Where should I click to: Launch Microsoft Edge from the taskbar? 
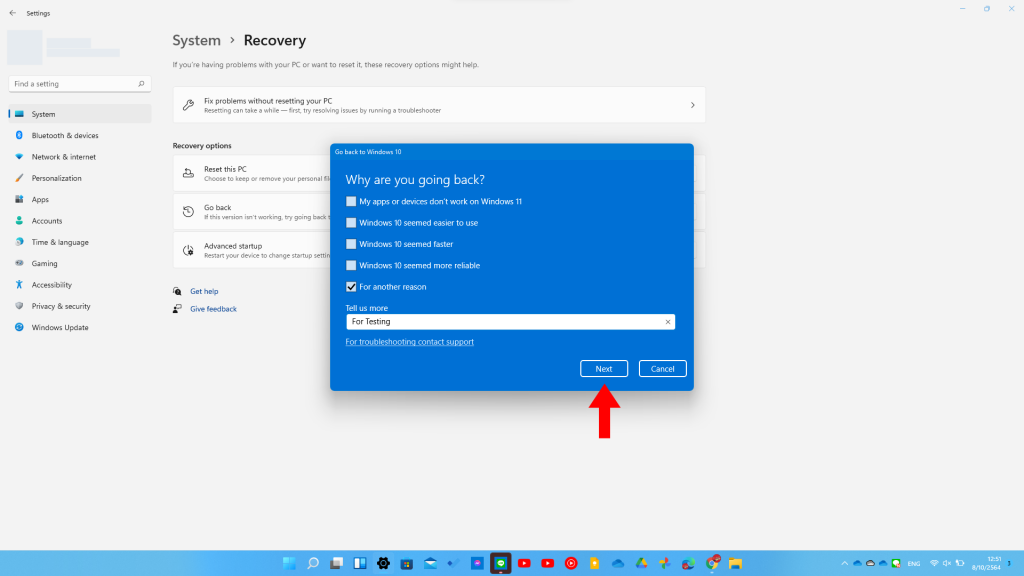(x=688, y=563)
